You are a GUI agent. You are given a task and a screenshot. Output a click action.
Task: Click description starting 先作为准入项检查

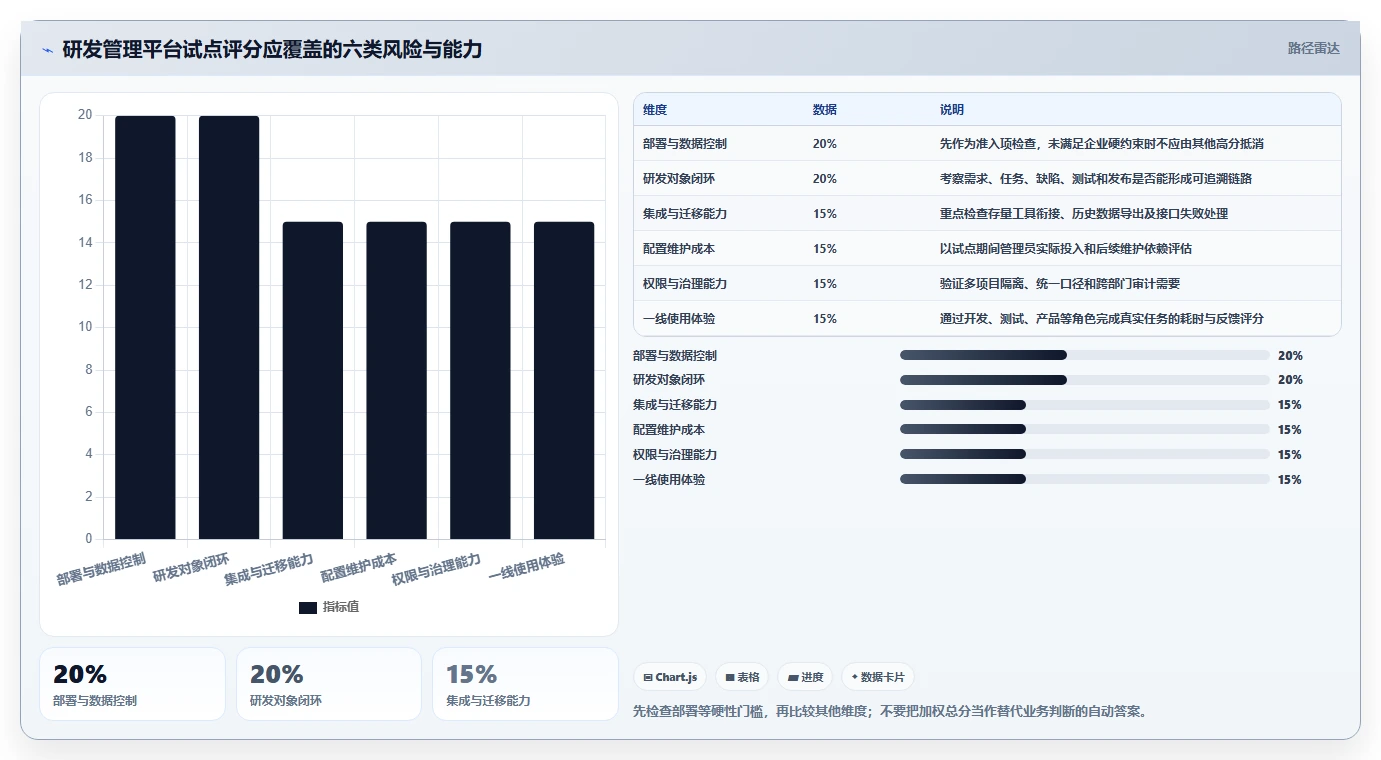(x=1102, y=144)
